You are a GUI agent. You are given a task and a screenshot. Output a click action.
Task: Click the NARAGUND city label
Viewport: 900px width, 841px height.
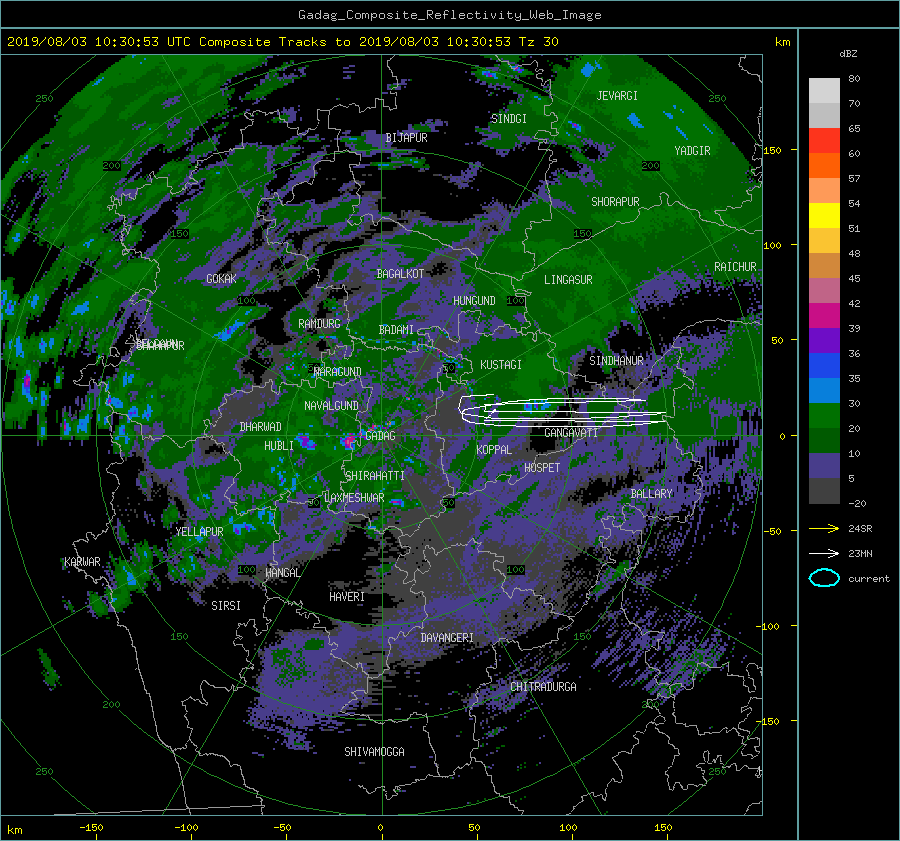[x=338, y=372]
